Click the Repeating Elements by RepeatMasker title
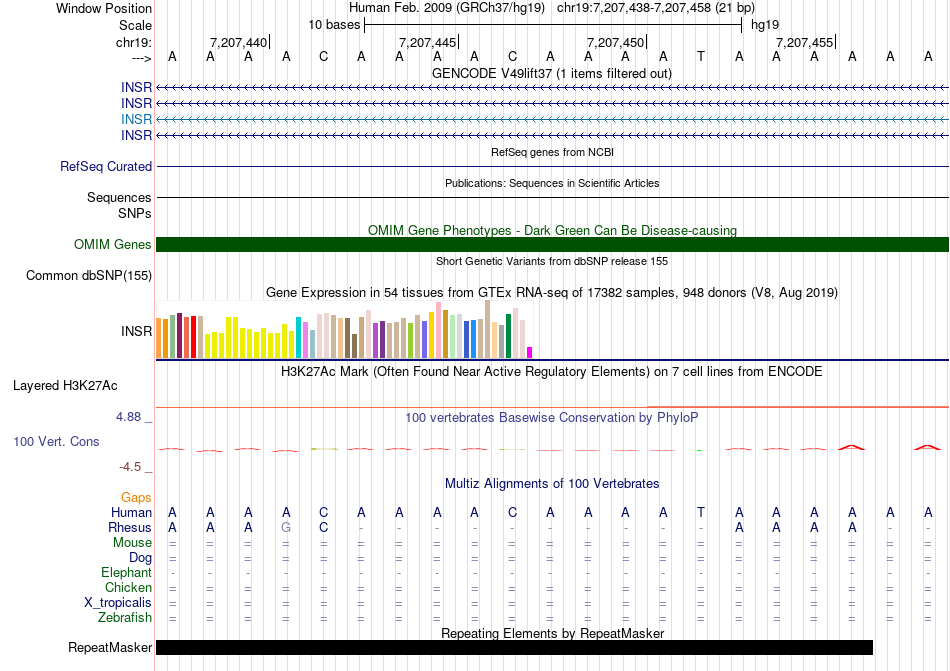The image size is (950, 671). click(552, 633)
